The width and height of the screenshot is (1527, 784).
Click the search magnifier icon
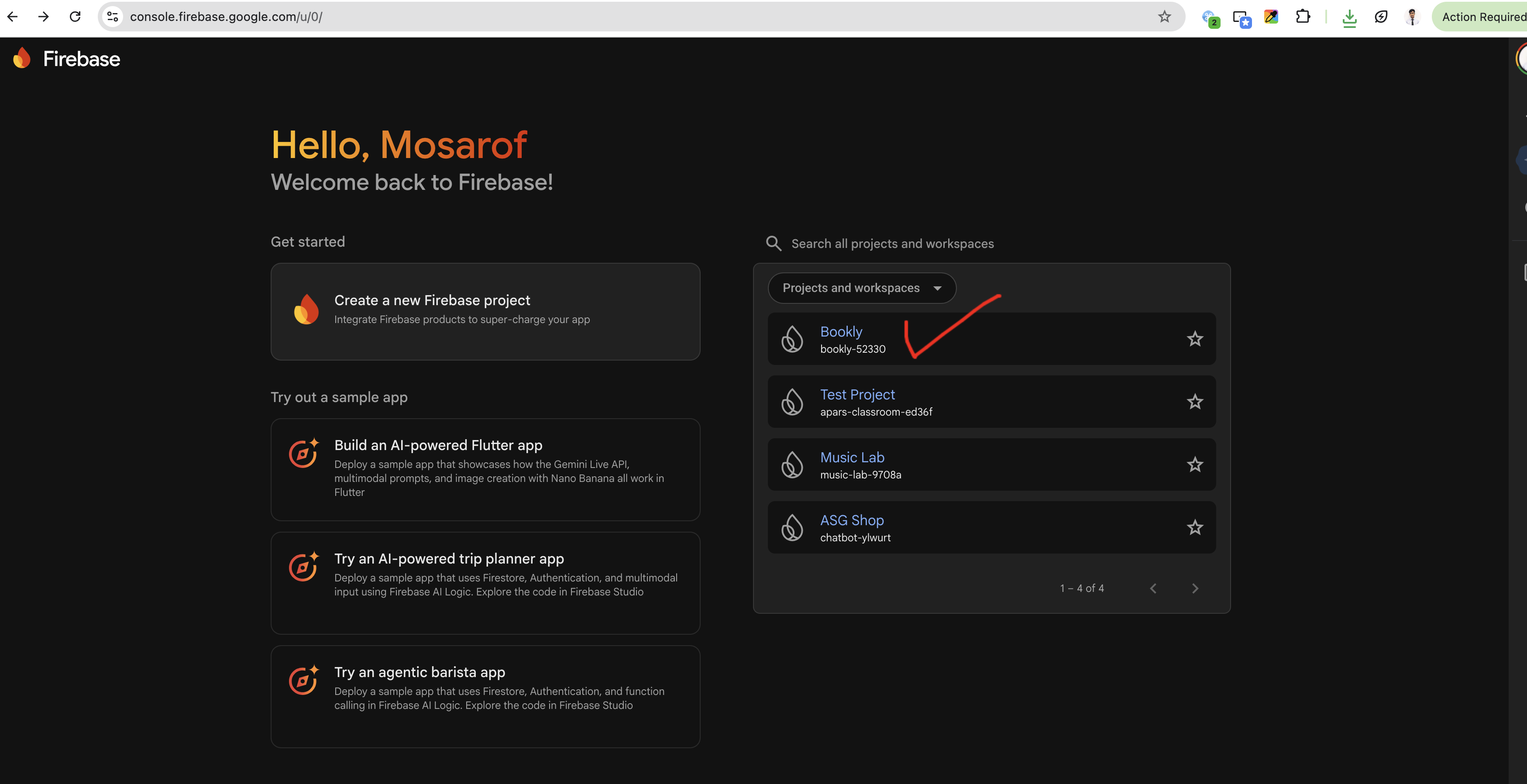[x=773, y=243]
